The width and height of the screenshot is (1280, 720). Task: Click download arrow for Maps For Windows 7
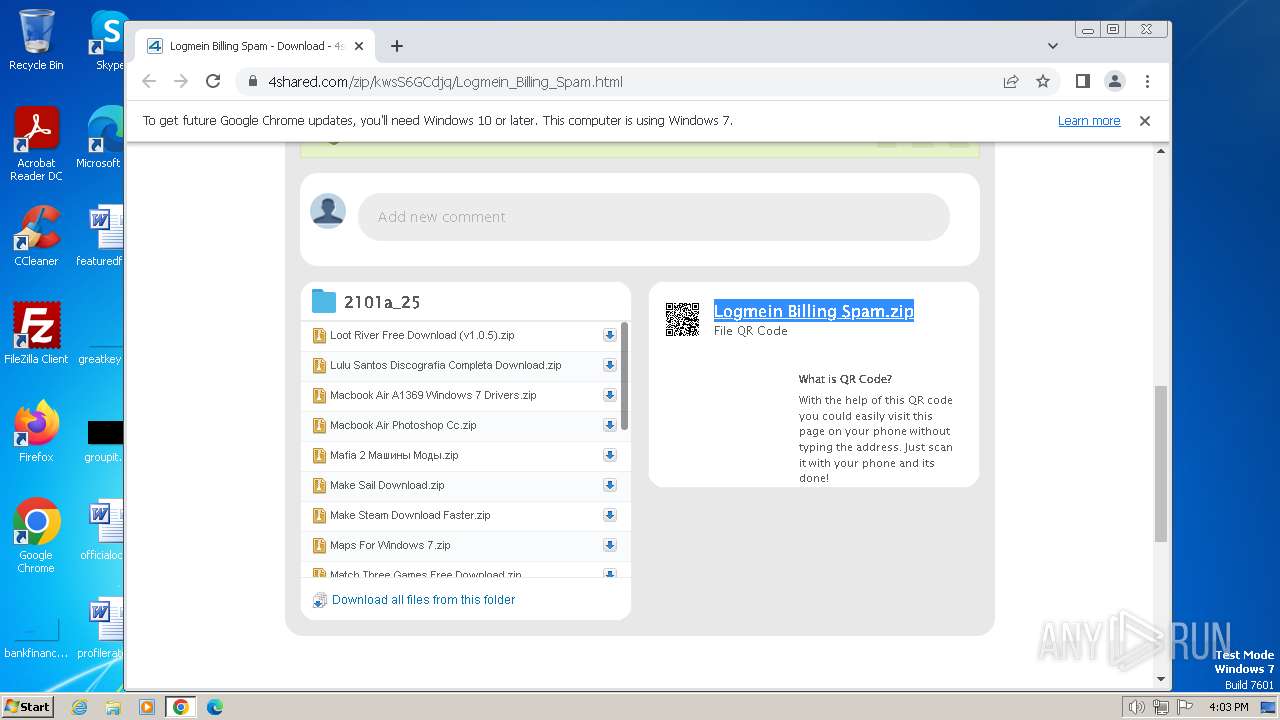pyautogui.click(x=609, y=545)
